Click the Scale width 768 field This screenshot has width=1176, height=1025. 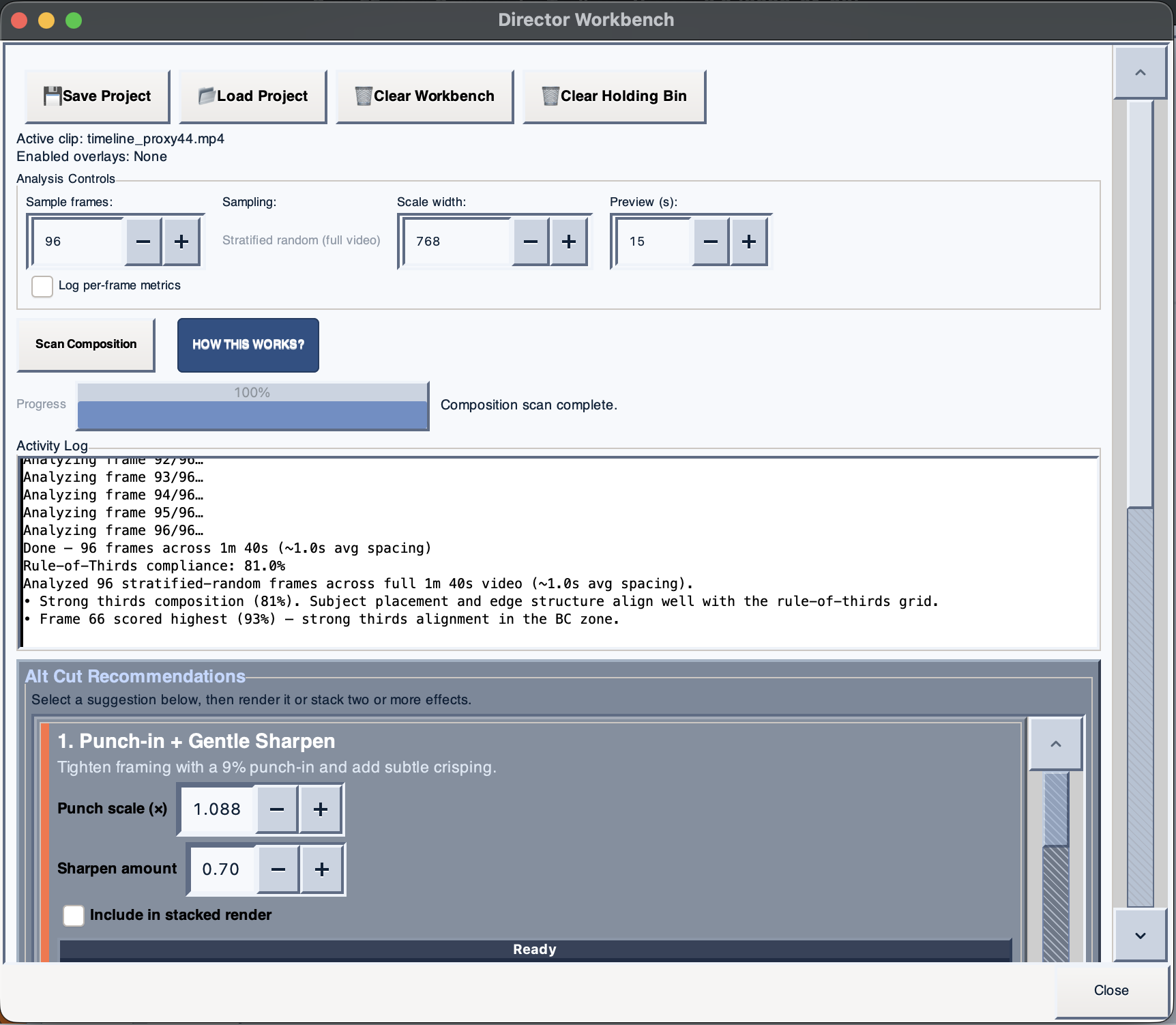coord(457,242)
